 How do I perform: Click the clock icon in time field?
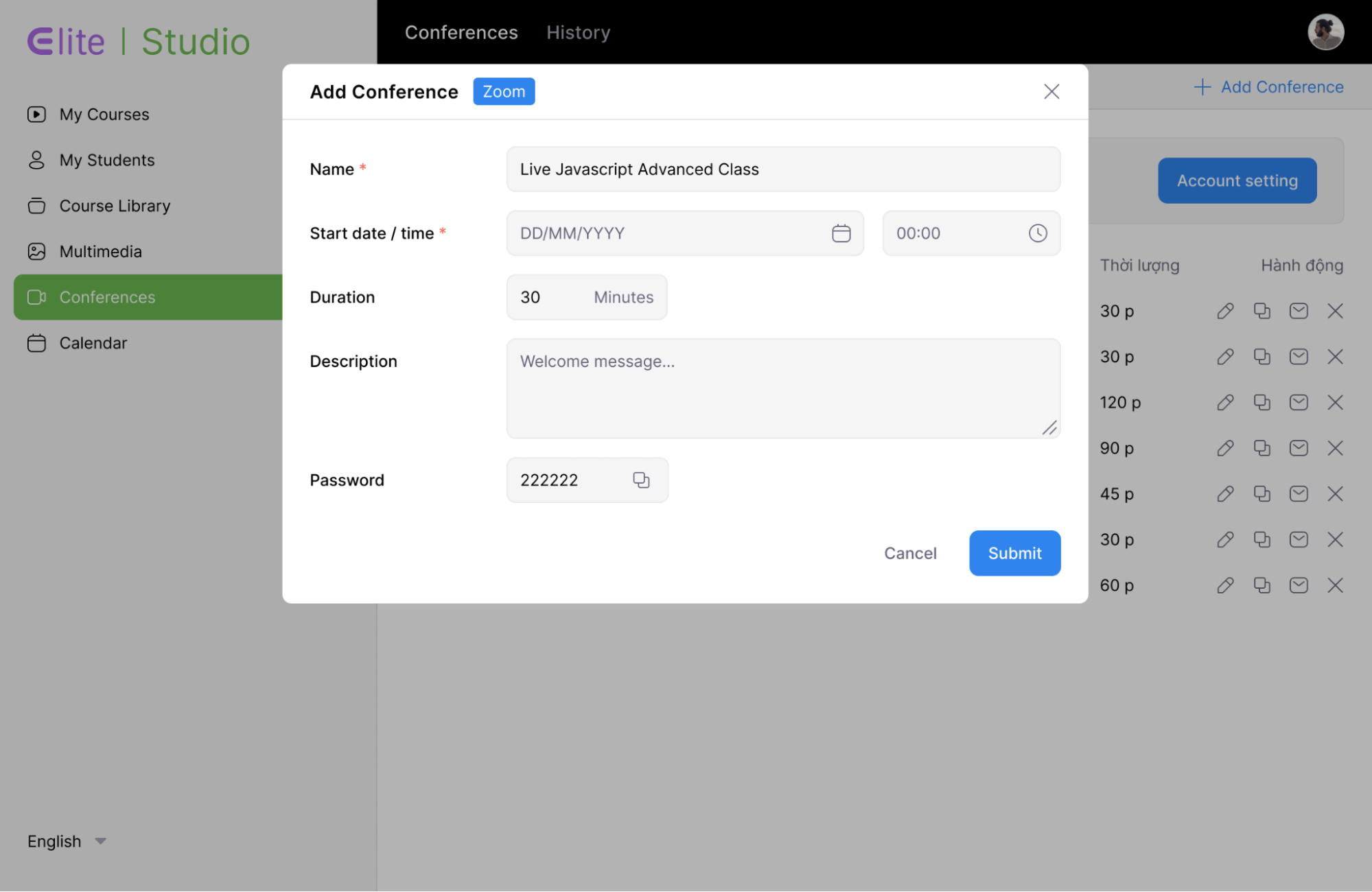pyautogui.click(x=1037, y=233)
